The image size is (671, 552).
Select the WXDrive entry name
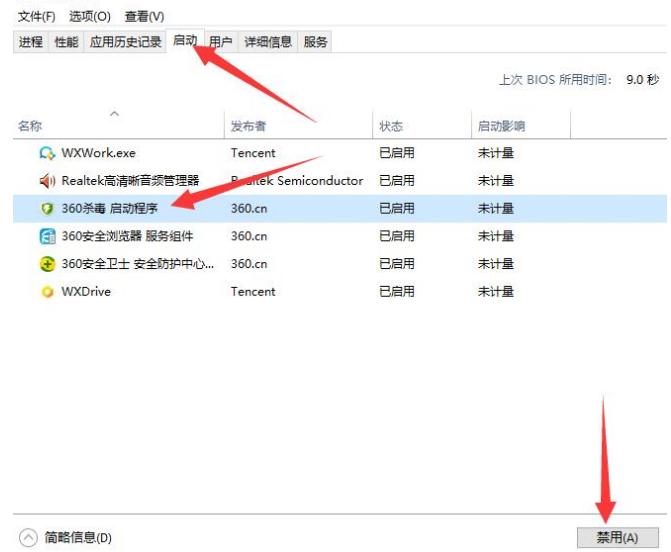point(86,292)
